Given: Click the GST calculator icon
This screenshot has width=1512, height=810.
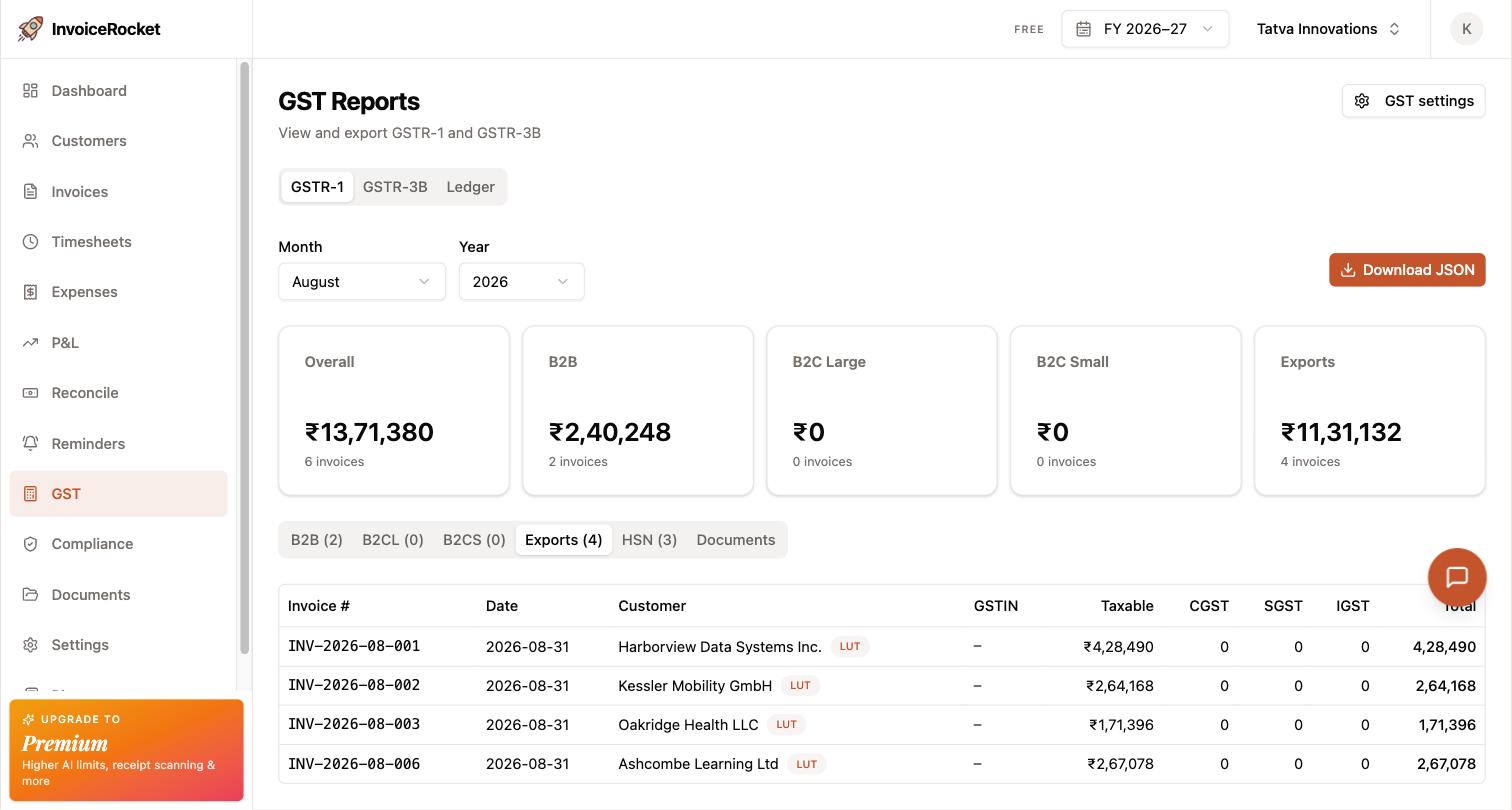Looking at the screenshot, I should tap(31, 494).
